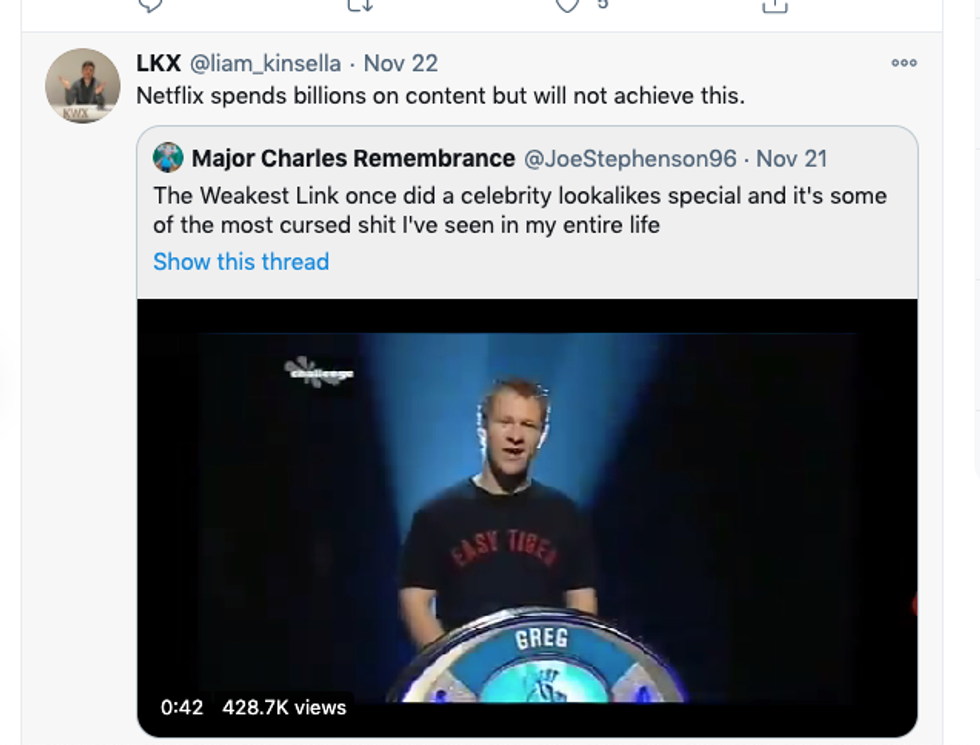This screenshot has height=745, width=980.
Task: Click the quoted tweet text about Weakest Link
Action: coord(519,210)
